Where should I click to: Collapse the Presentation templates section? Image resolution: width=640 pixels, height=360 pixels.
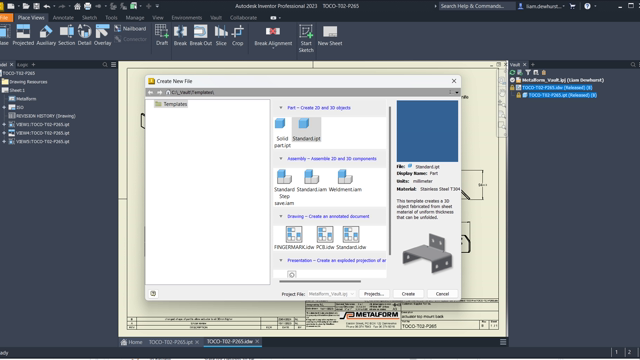tap(281, 260)
